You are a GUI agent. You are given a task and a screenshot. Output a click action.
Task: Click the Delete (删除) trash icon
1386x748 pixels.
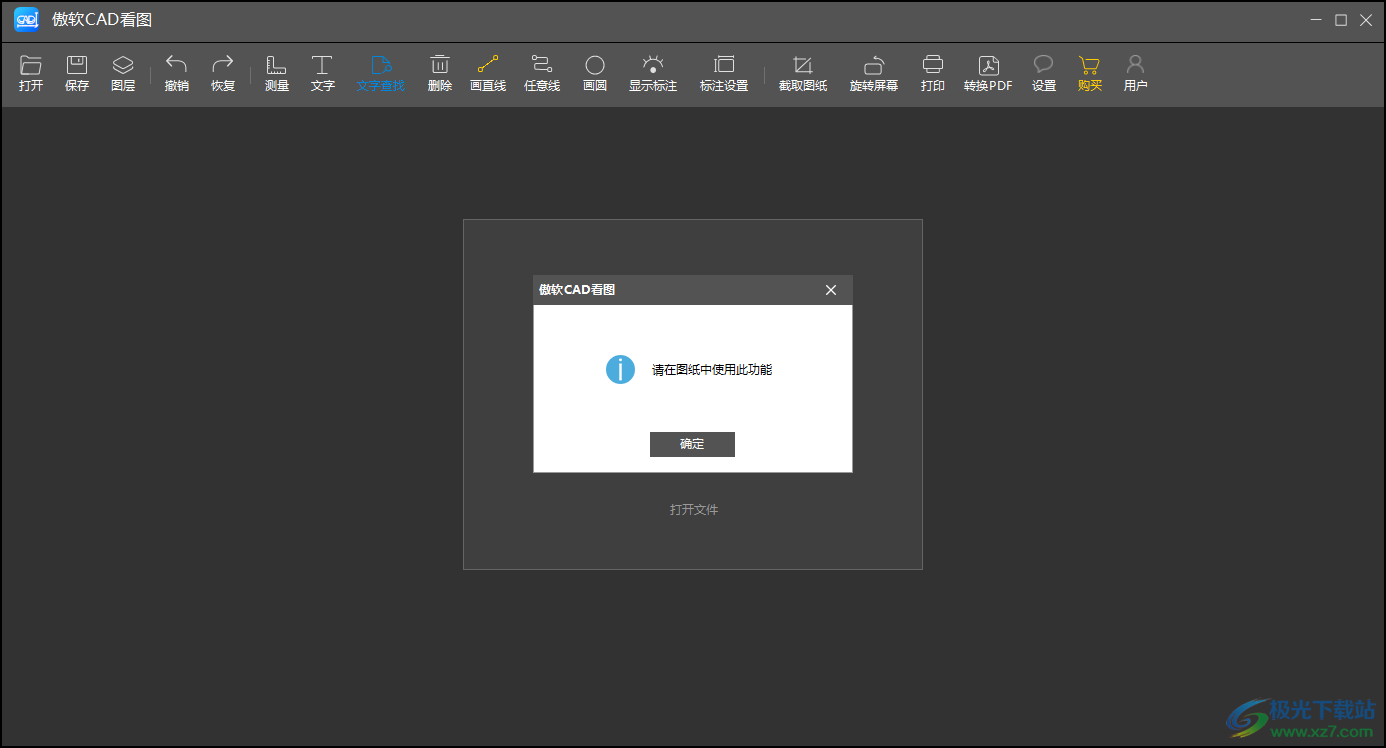click(440, 66)
